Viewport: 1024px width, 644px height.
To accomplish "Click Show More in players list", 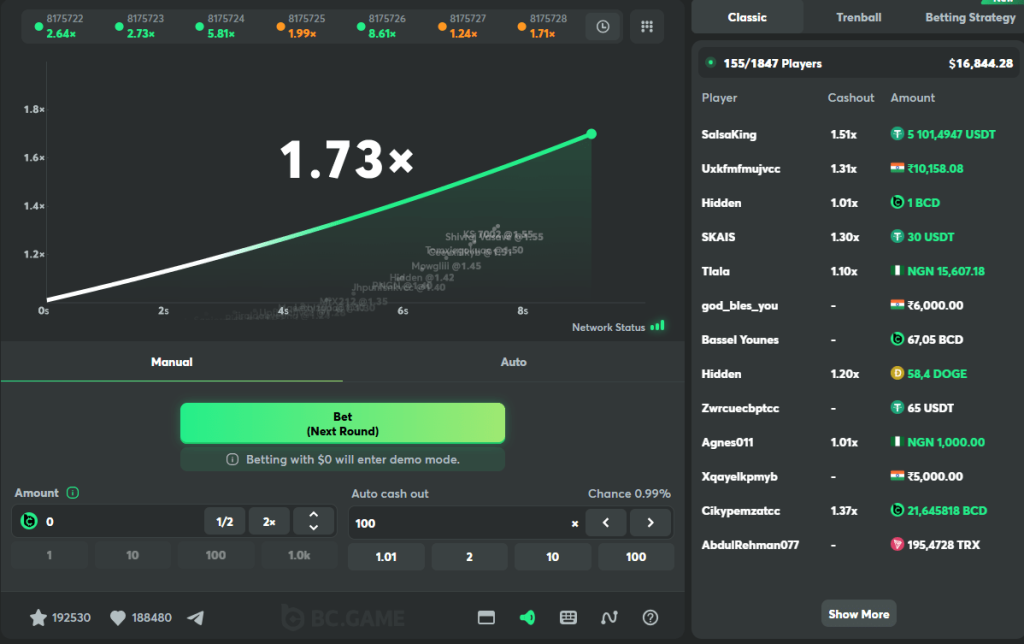I will coord(859,614).
